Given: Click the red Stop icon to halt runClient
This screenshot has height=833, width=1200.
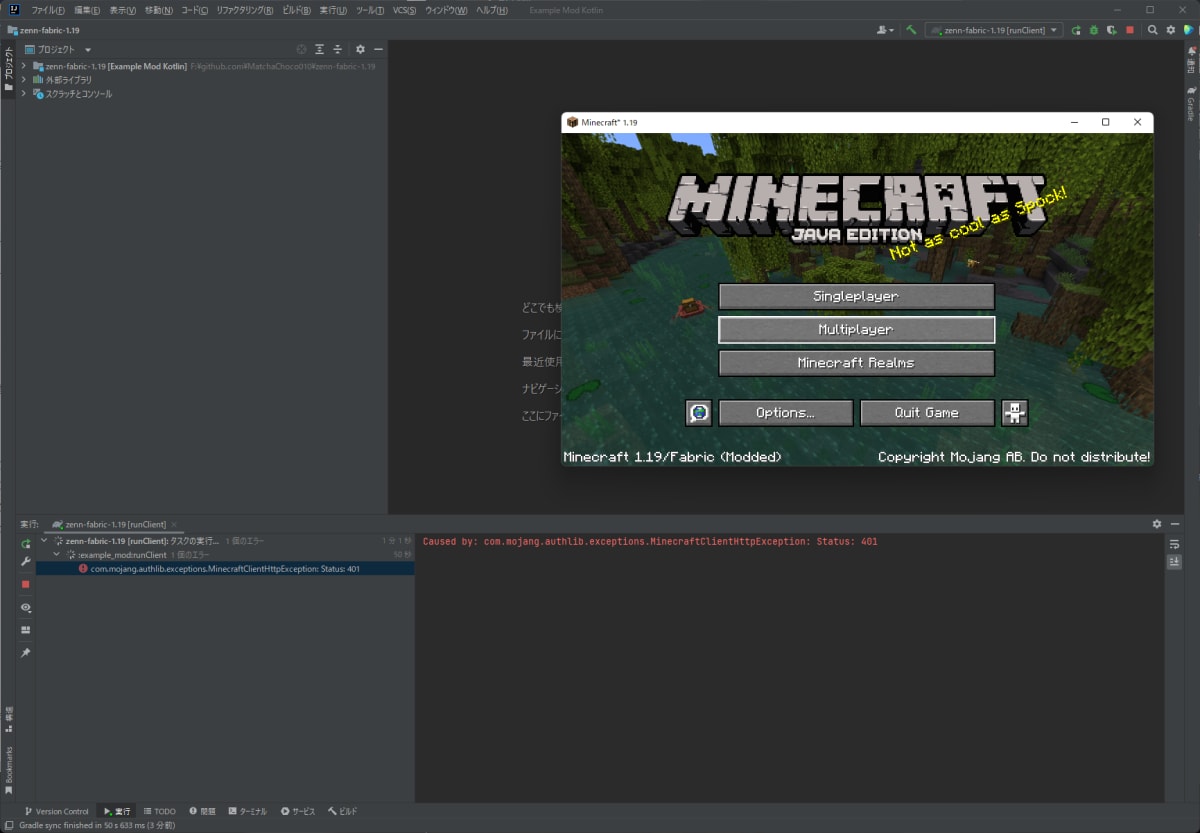Looking at the screenshot, I should click(x=1128, y=30).
